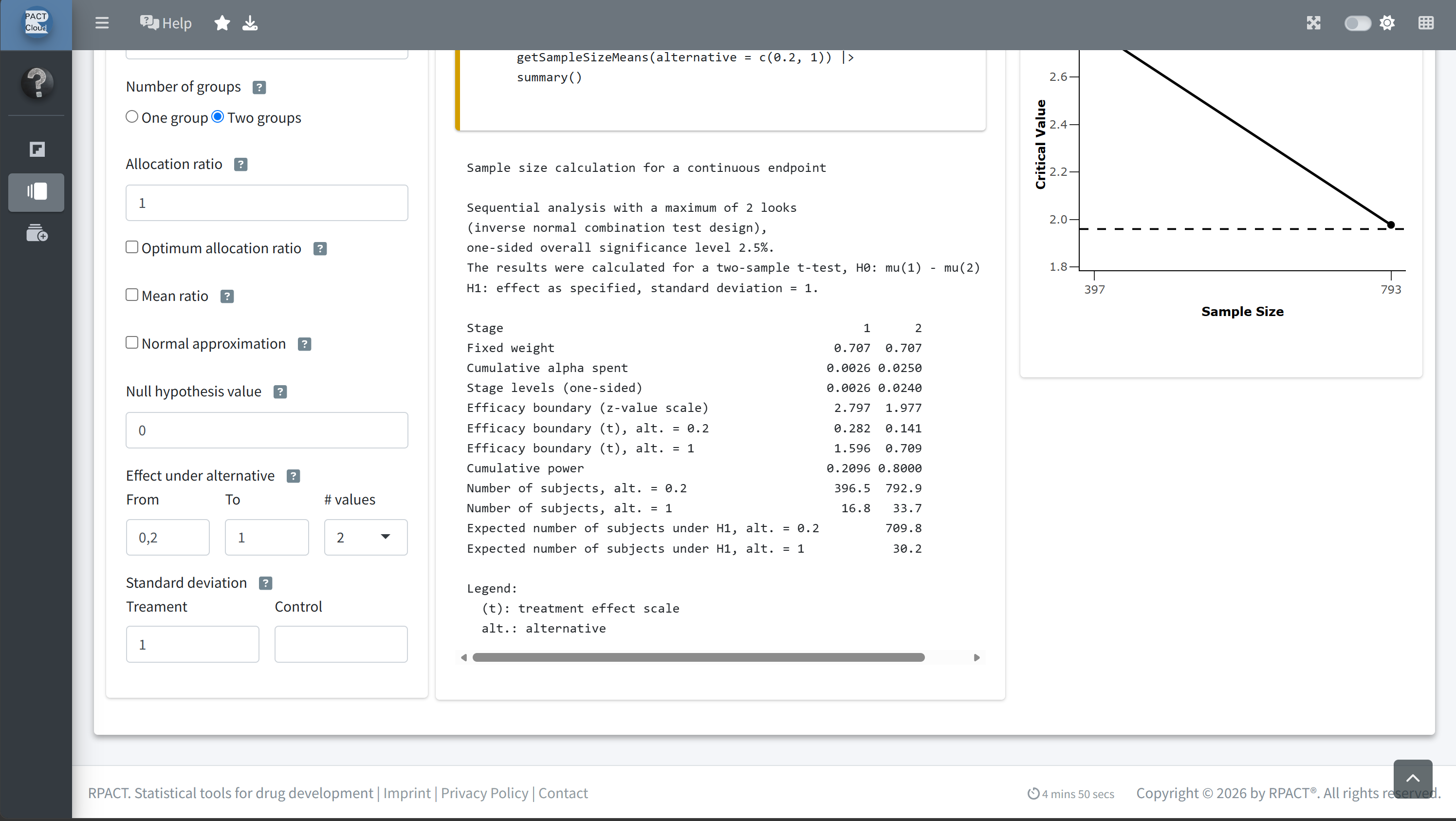Show help for Number of groups
Screen dimensions: 1456x821
(x=259, y=87)
